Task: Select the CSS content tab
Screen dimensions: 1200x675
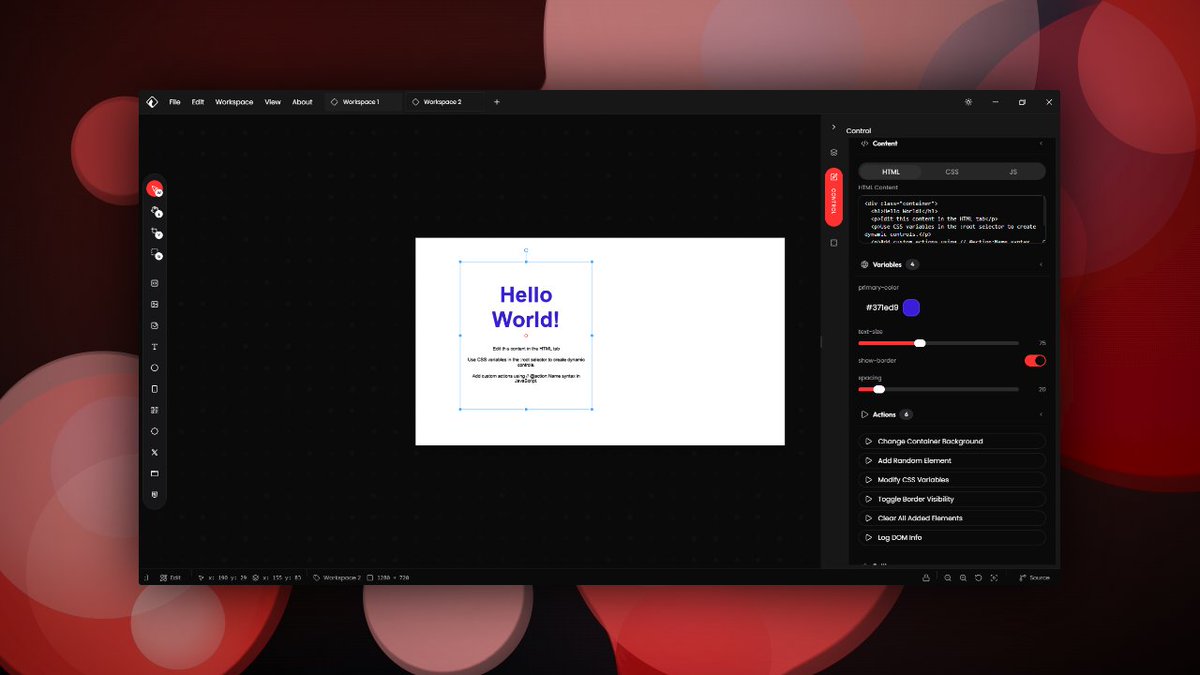Action: [x=952, y=172]
